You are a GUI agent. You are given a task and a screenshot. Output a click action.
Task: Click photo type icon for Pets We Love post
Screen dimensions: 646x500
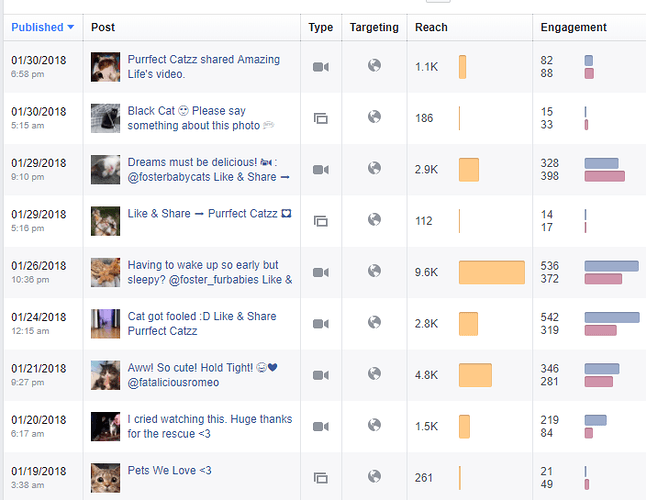(320, 478)
